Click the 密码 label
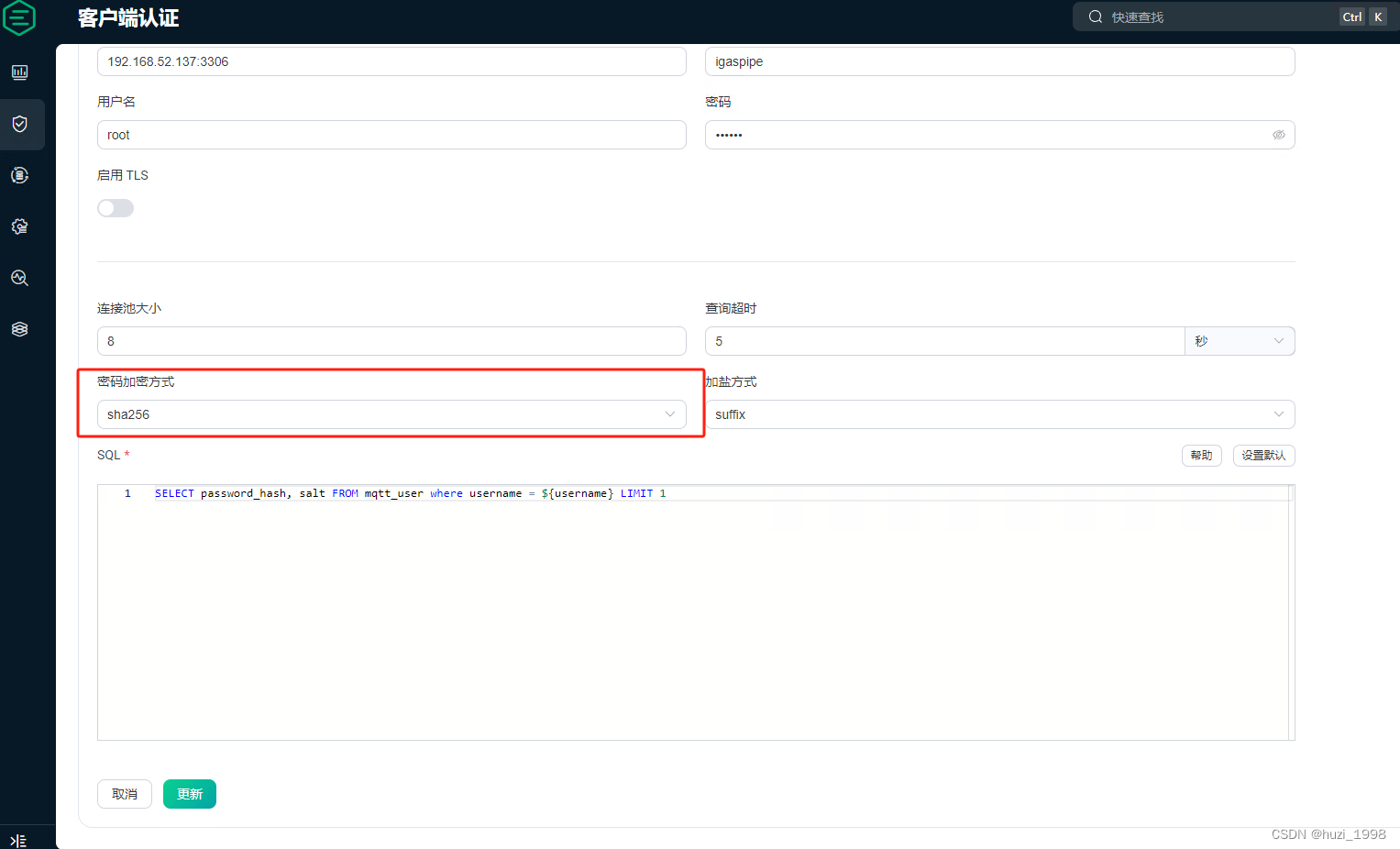1400x849 pixels. (x=718, y=102)
